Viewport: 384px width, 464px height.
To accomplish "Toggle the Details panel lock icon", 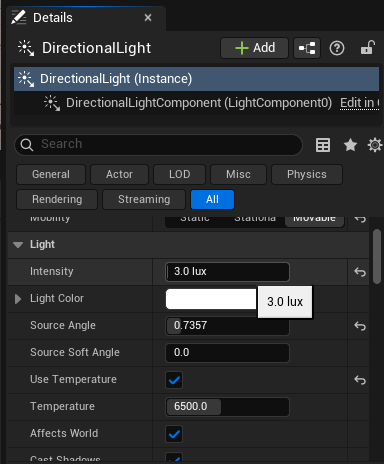I will pyautogui.click(x=368, y=48).
